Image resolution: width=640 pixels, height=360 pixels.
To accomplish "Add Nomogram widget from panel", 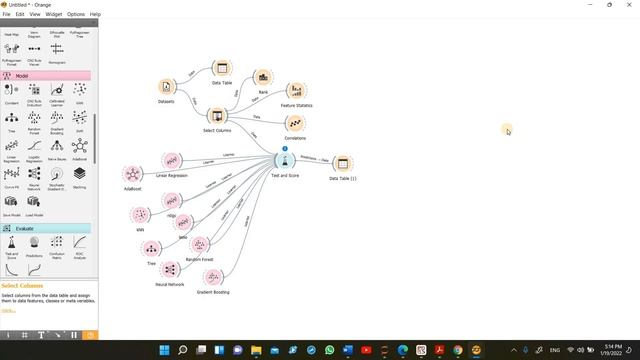I will click(57, 53).
